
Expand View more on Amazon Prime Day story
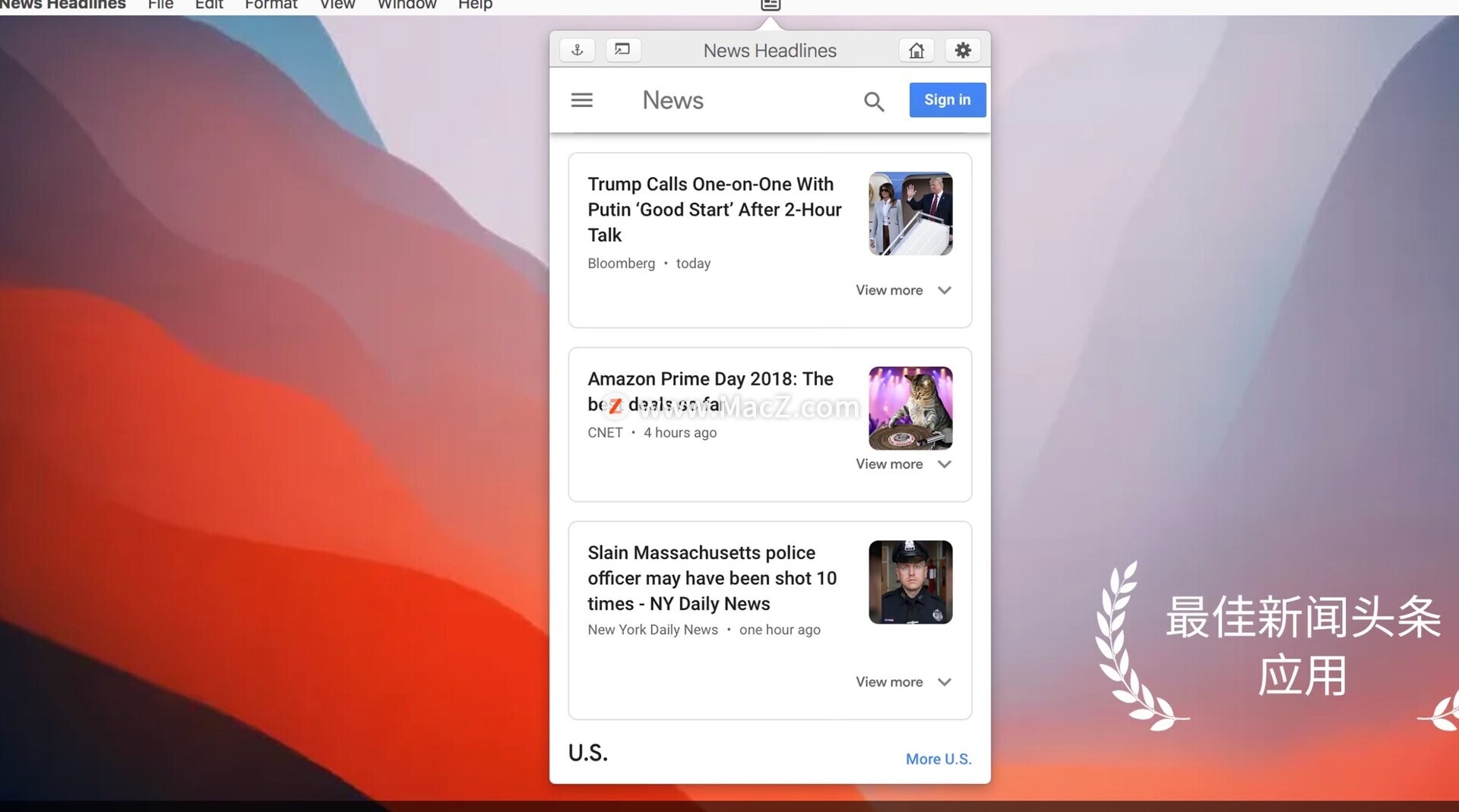[904, 464]
